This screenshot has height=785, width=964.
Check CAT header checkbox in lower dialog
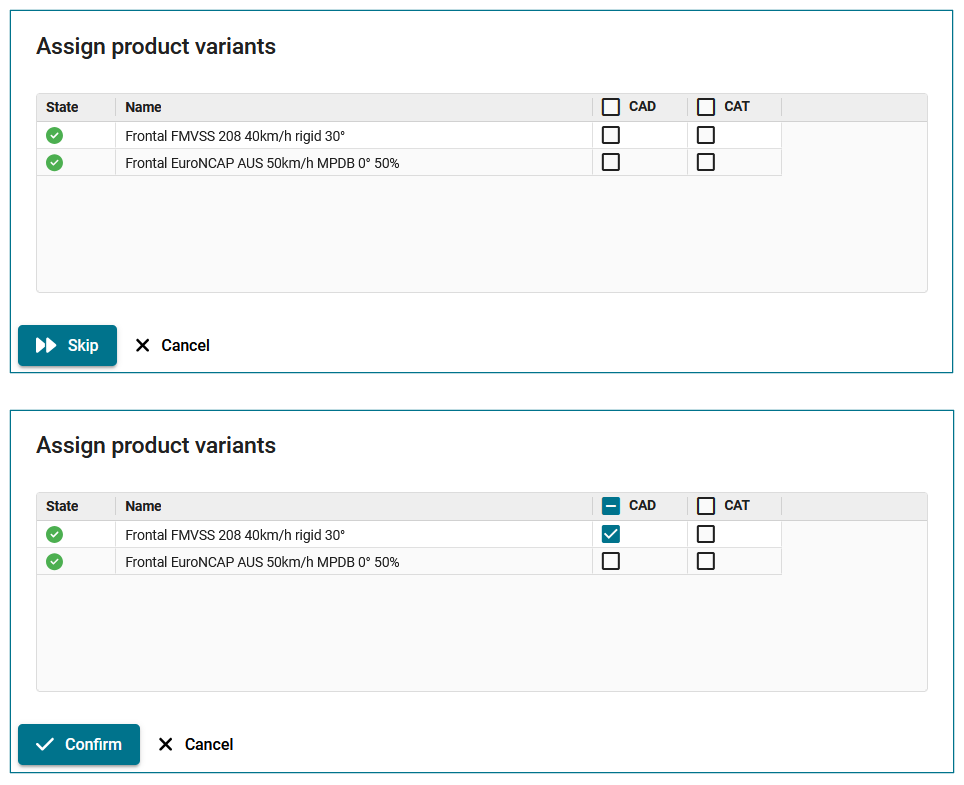(706, 506)
